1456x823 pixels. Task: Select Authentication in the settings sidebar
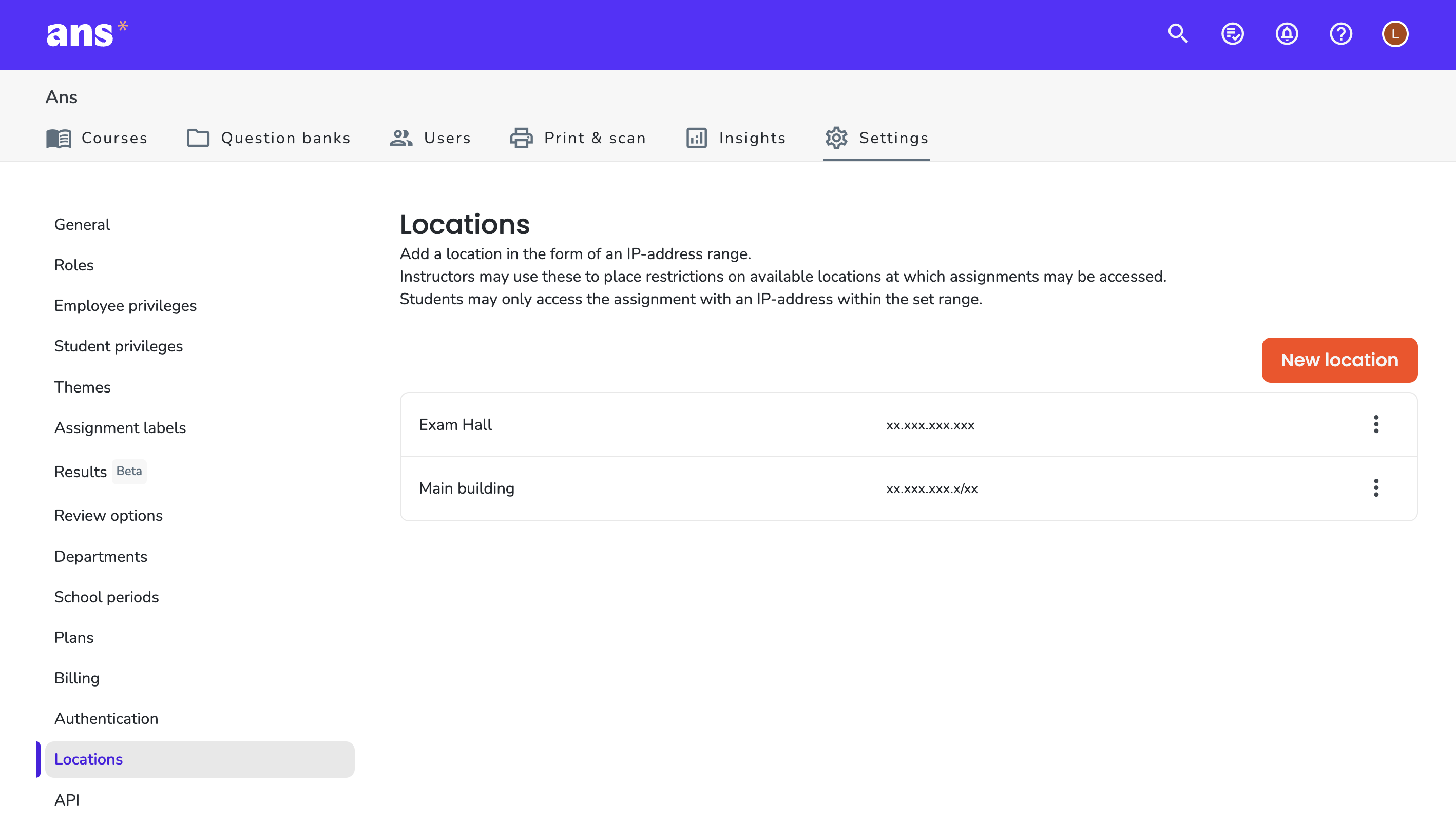pos(106,718)
